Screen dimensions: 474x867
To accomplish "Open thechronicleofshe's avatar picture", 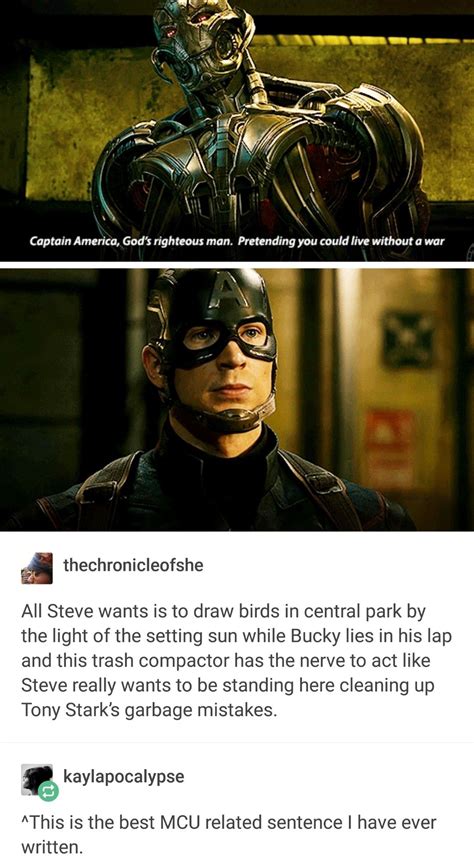I will point(37,568).
